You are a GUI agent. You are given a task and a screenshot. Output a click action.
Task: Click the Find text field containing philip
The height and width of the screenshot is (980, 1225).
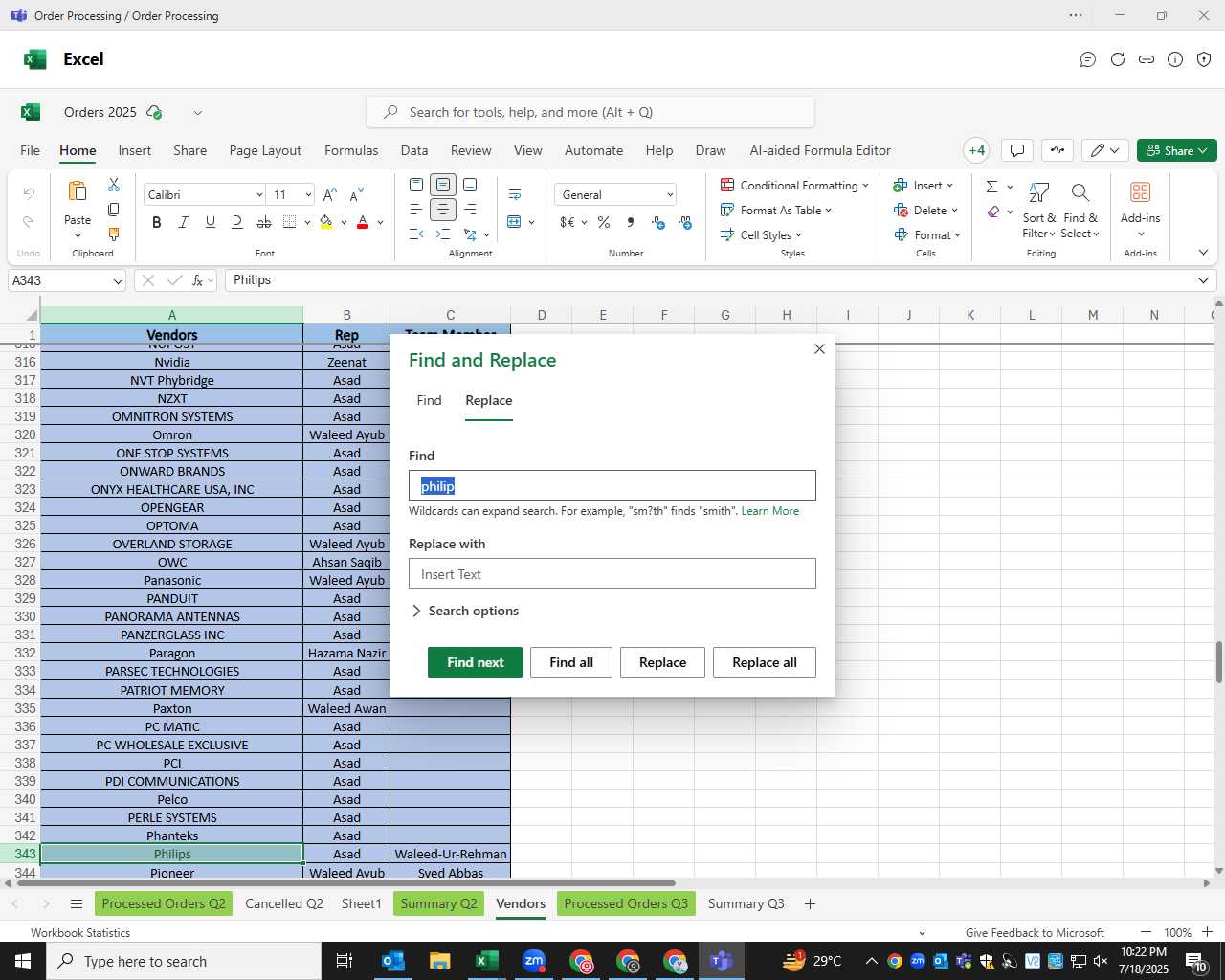pos(612,485)
